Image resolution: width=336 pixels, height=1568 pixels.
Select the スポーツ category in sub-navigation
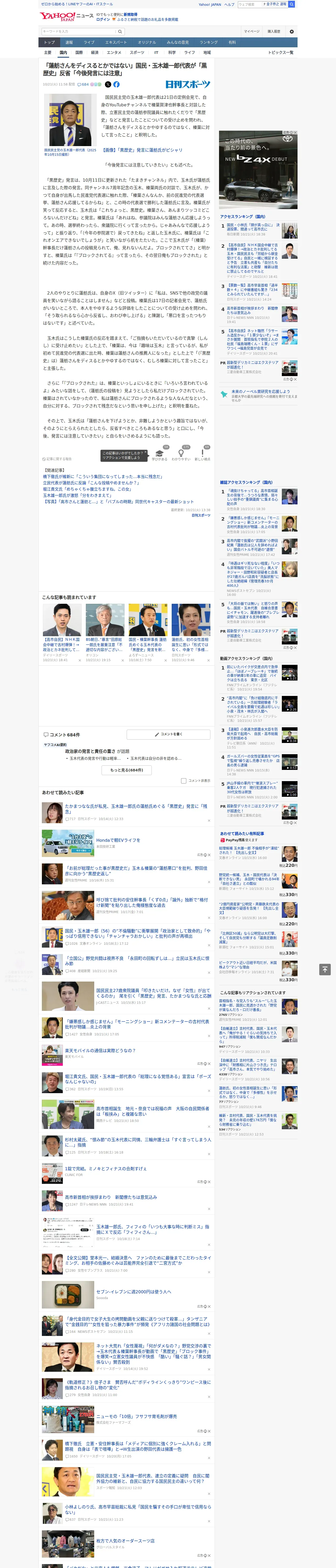point(137,52)
